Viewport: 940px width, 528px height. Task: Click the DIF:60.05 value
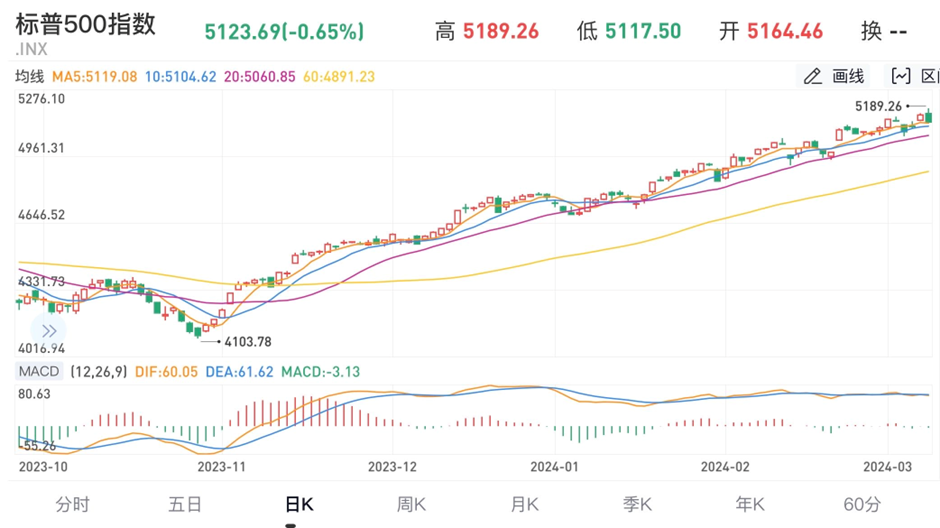(x=166, y=372)
